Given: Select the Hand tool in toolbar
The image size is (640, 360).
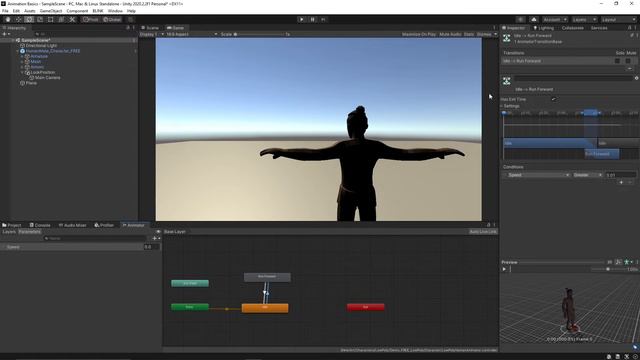Looking at the screenshot, I should coord(8,19).
